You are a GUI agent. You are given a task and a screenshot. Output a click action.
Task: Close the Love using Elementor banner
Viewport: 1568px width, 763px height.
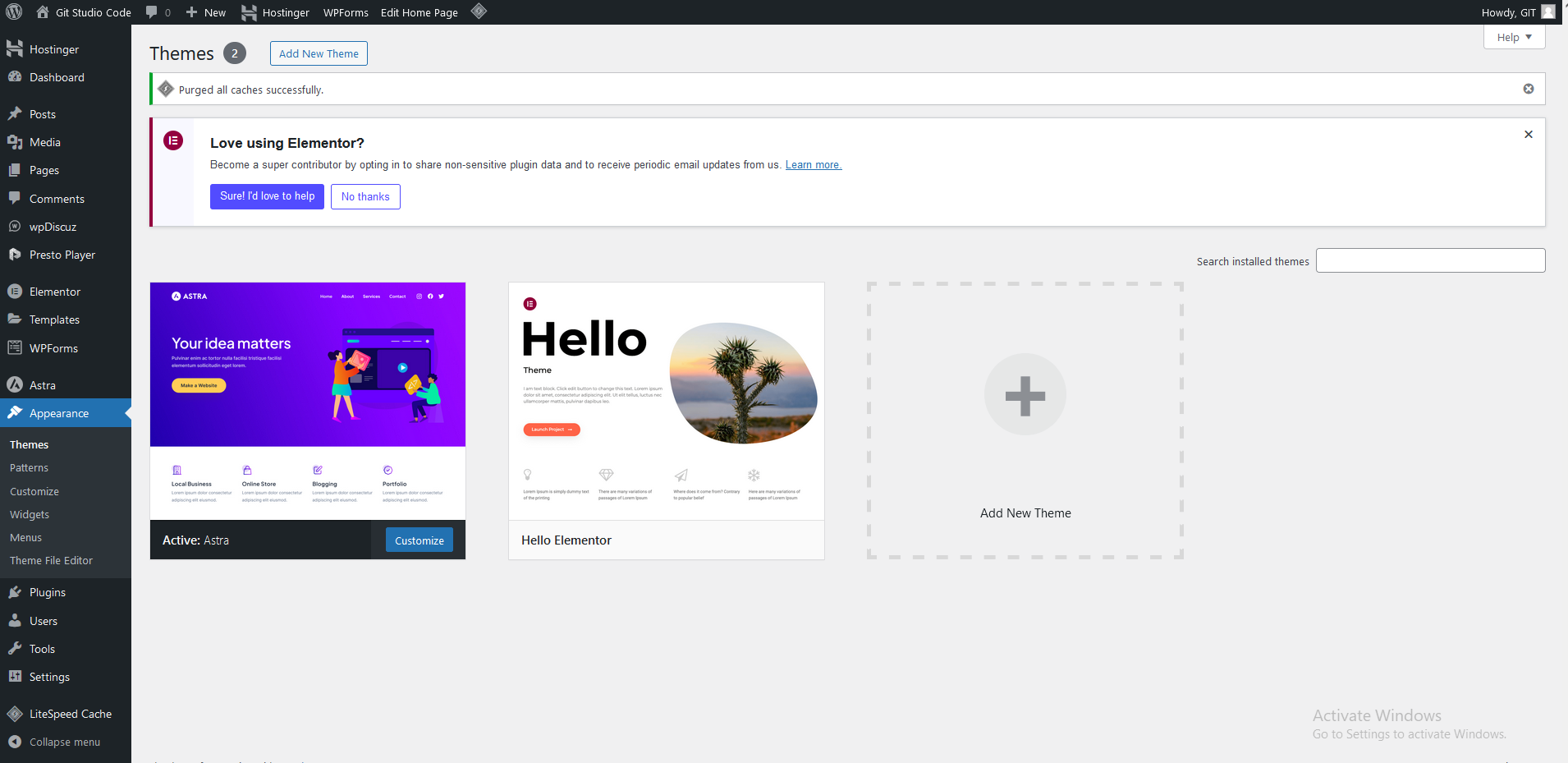[1529, 134]
